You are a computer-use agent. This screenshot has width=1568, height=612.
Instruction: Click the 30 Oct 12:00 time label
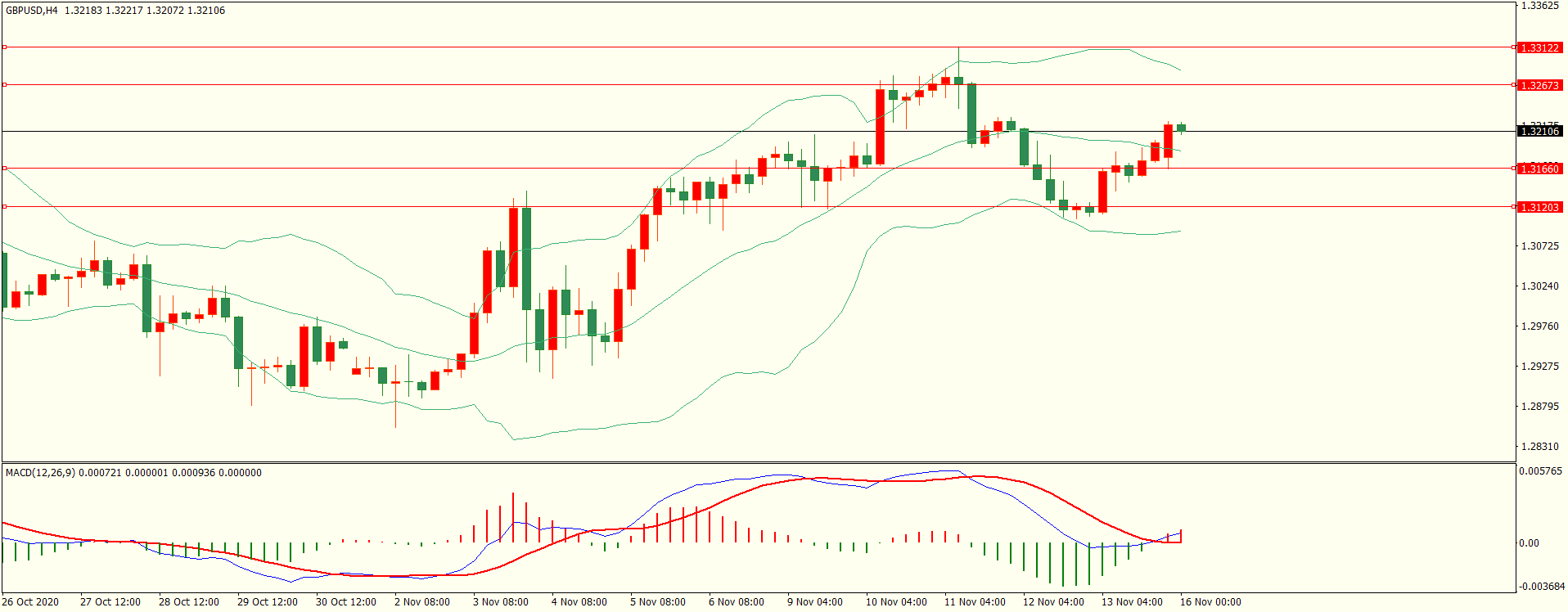(346, 602)
